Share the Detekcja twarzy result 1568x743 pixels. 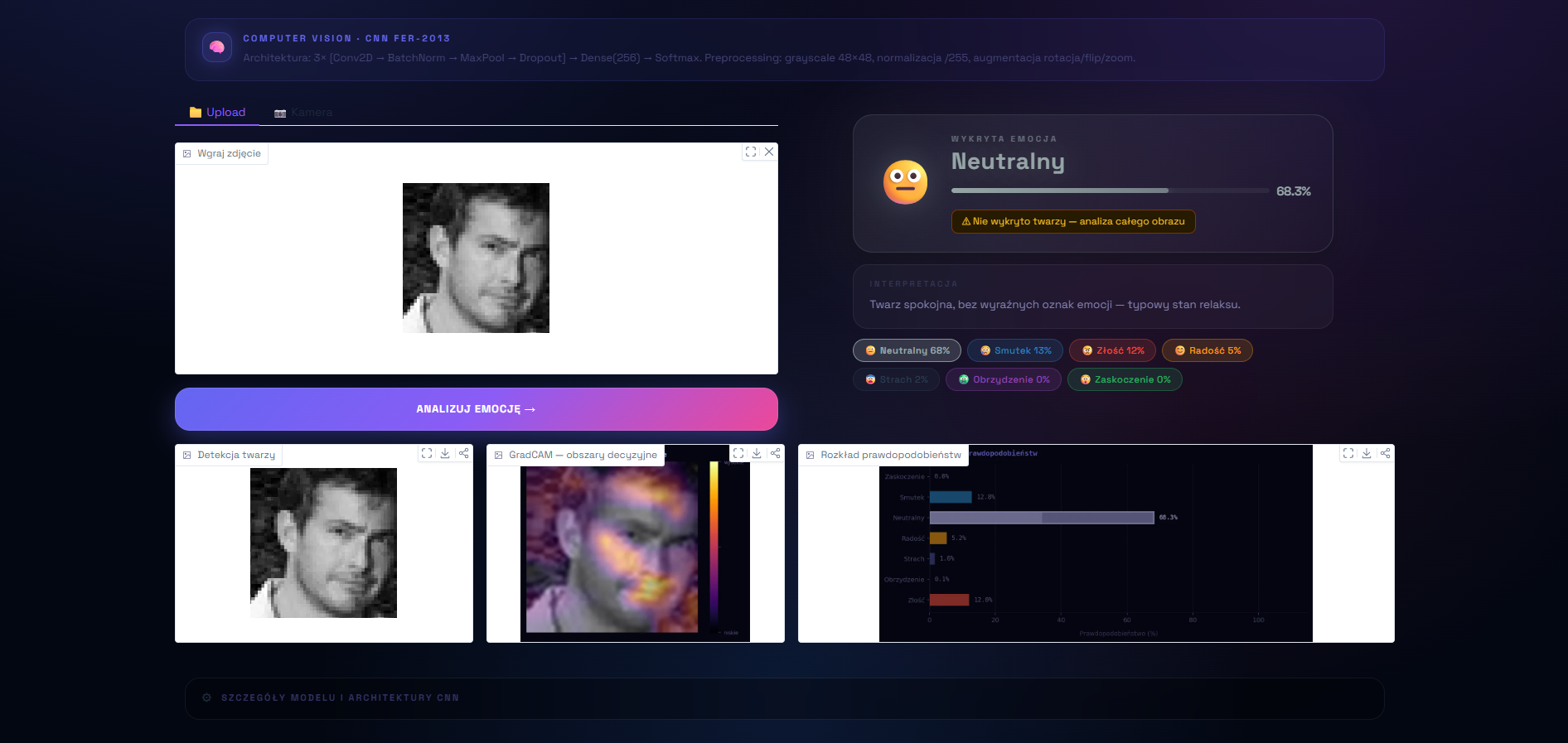(464, 453)
